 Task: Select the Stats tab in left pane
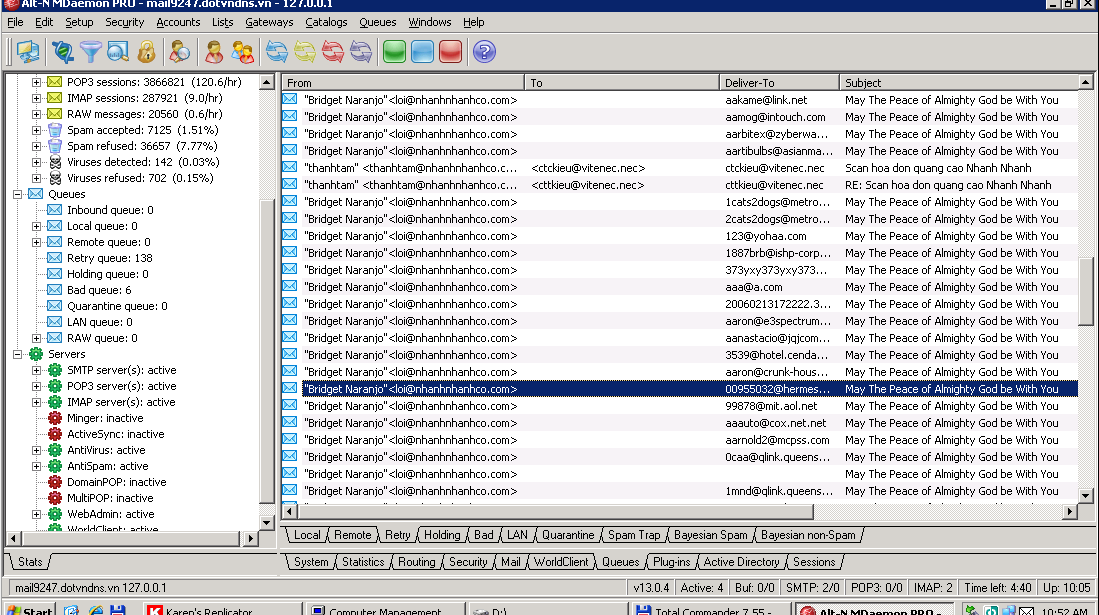[x=30, y=562]
